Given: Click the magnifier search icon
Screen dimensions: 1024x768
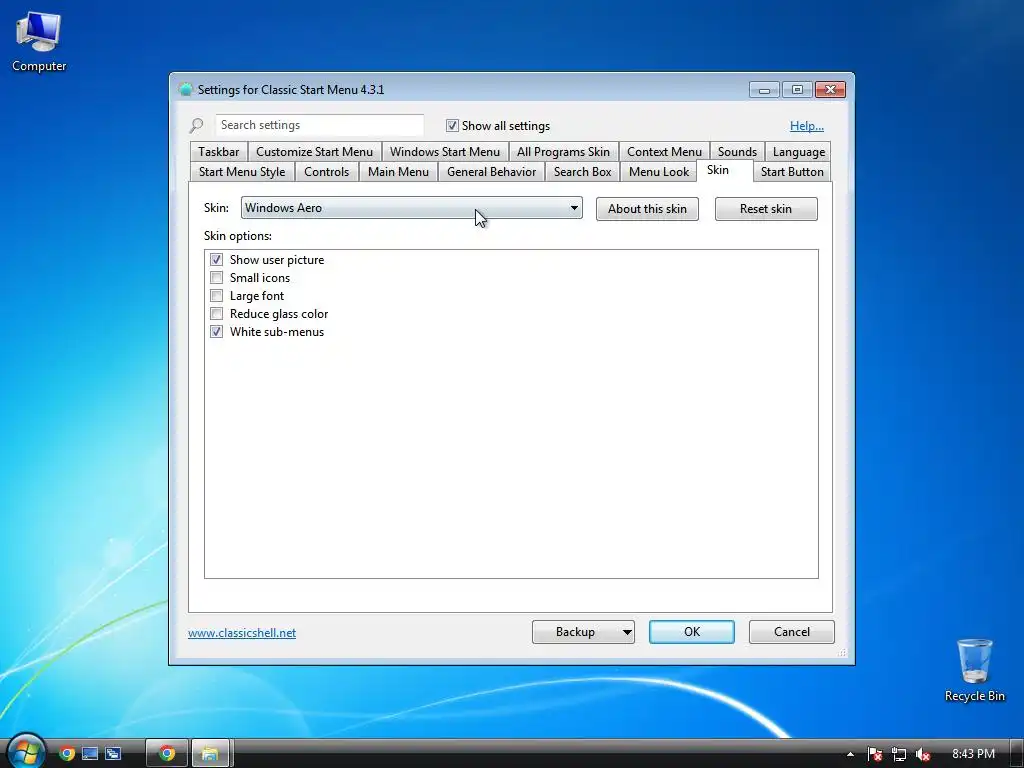Looking at the screenshot, I should click(197, 125).
